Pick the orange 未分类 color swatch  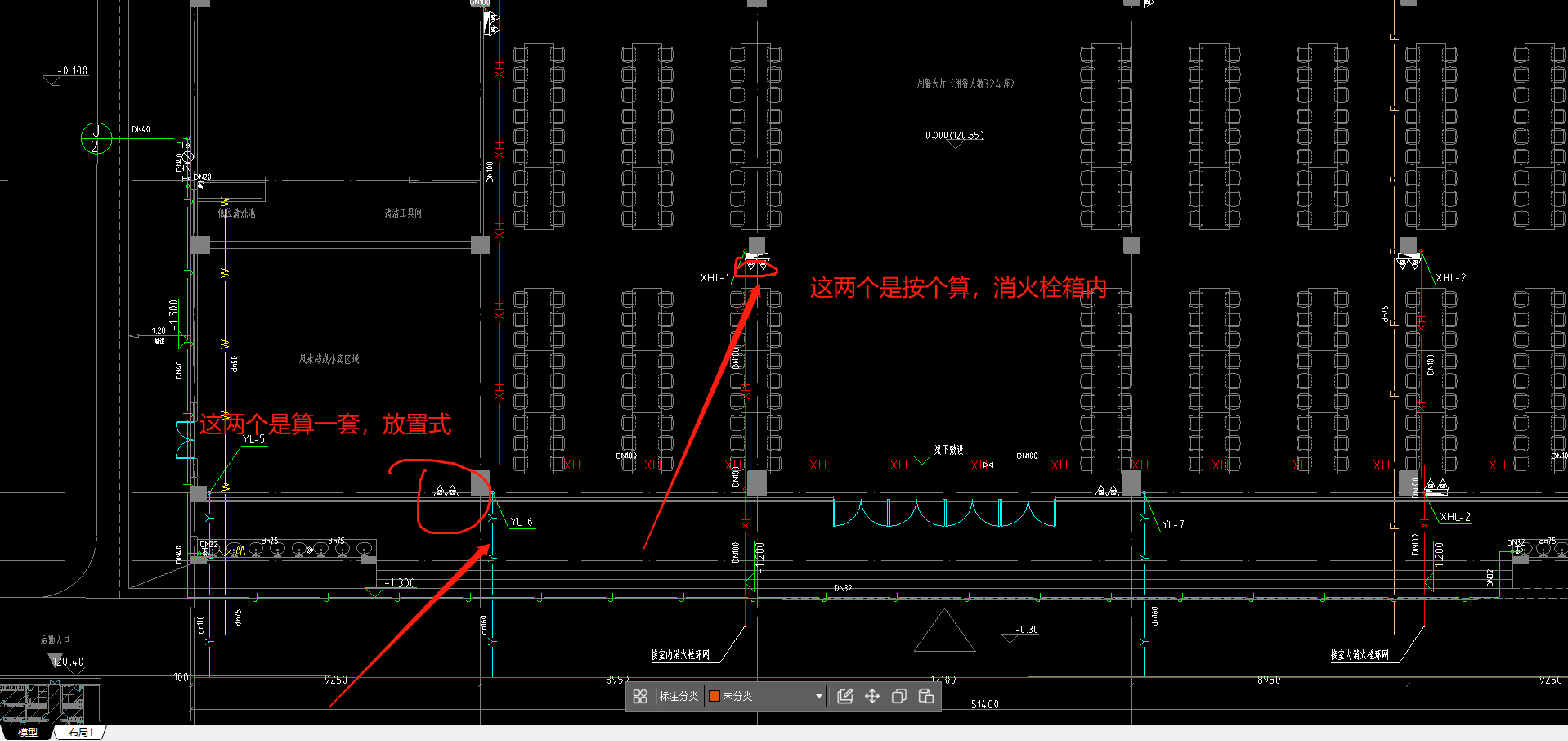(714, 696)
